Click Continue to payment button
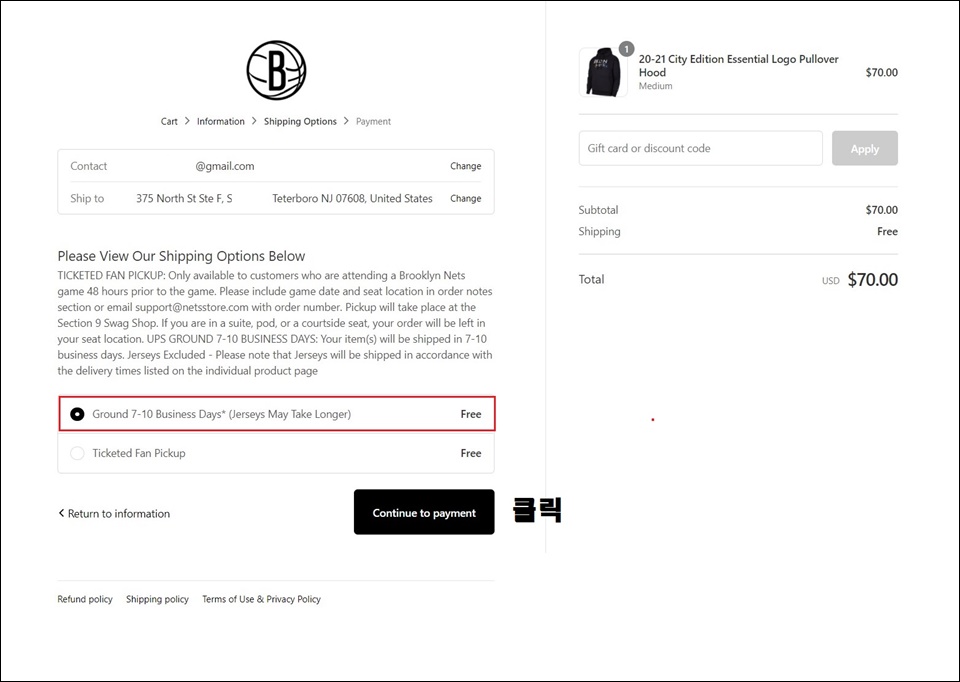The image size is (960, 682). pos(424,512)
